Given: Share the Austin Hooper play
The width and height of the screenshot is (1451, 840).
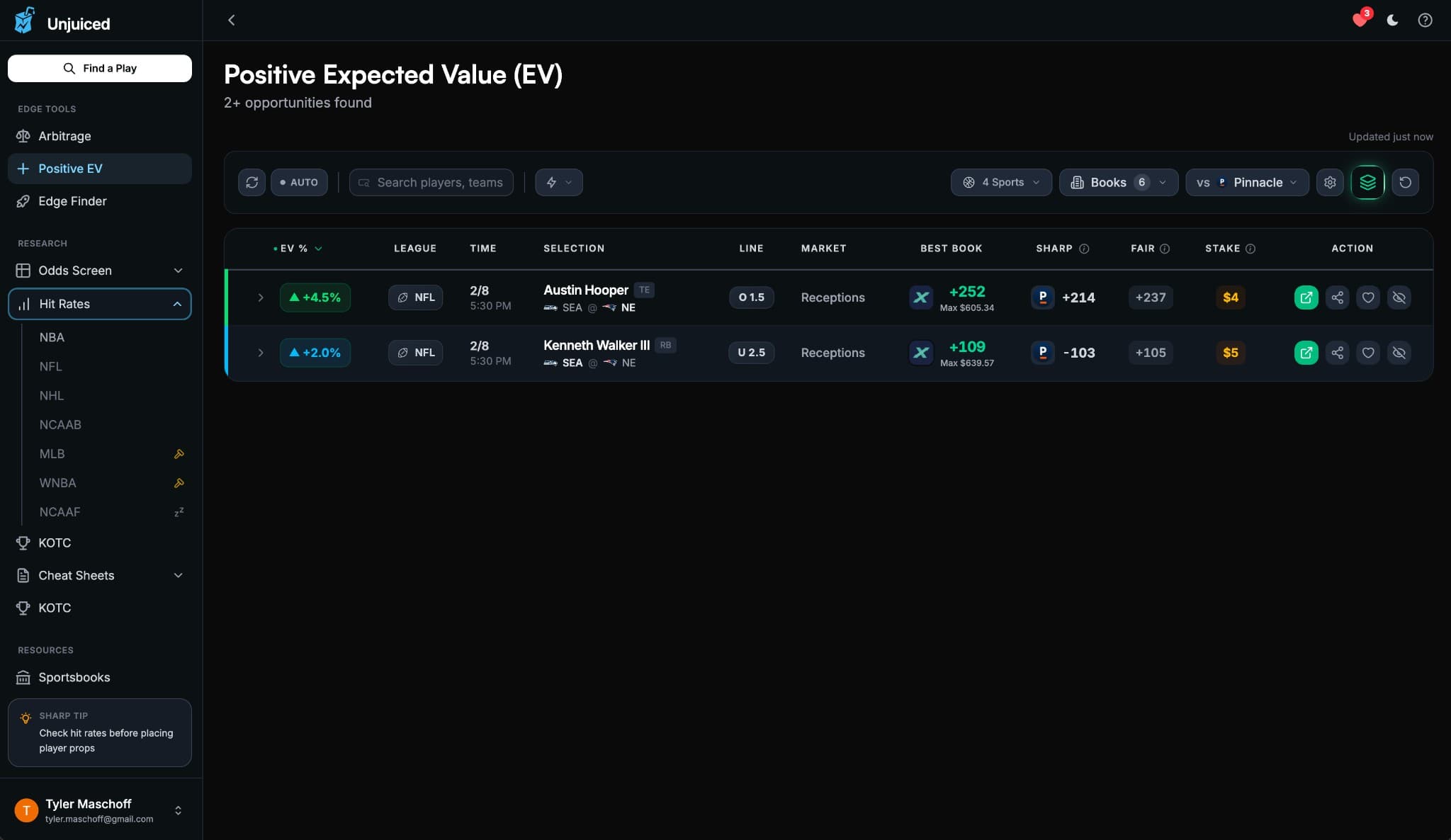Looking at the screenshot, I should pyautogui.click(x=1338, y=297).
